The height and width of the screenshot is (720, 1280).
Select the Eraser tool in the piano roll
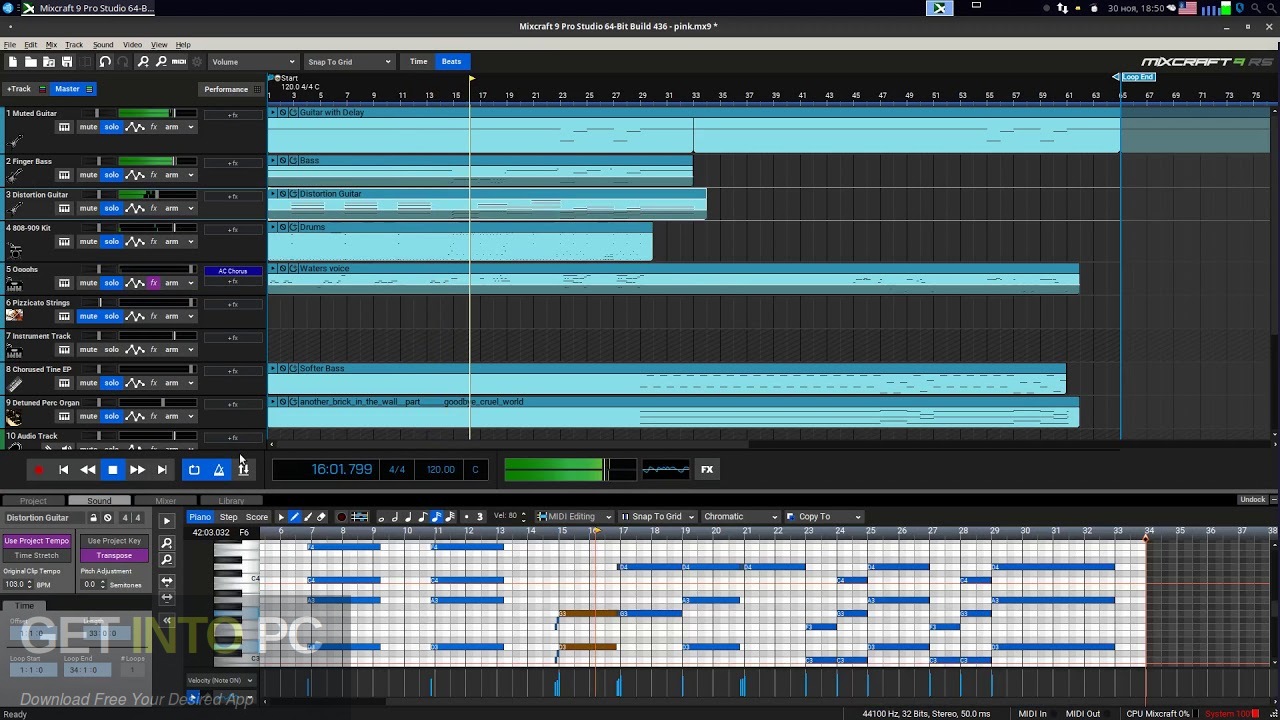(x=320, y=517)
